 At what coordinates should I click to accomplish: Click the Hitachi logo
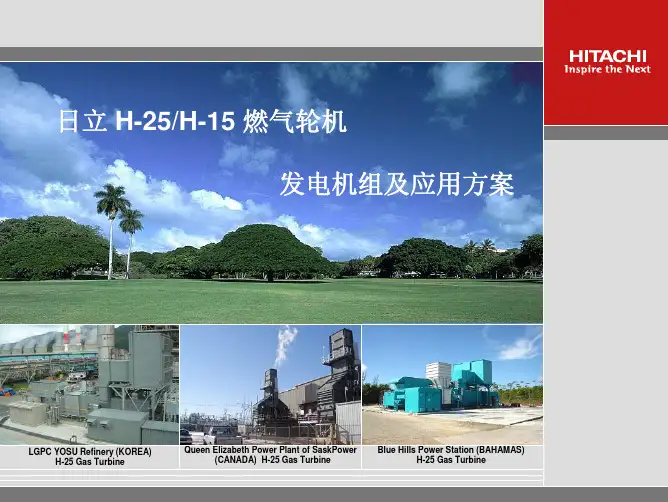(607, 56)
